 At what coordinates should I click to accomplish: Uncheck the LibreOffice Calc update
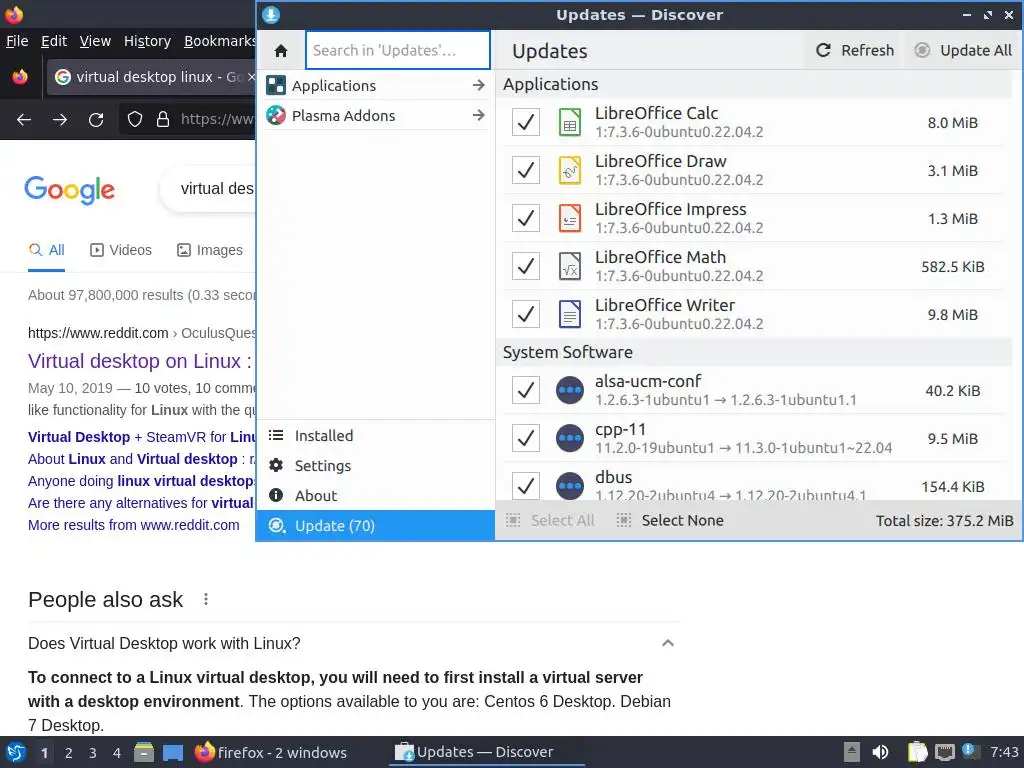526,122
